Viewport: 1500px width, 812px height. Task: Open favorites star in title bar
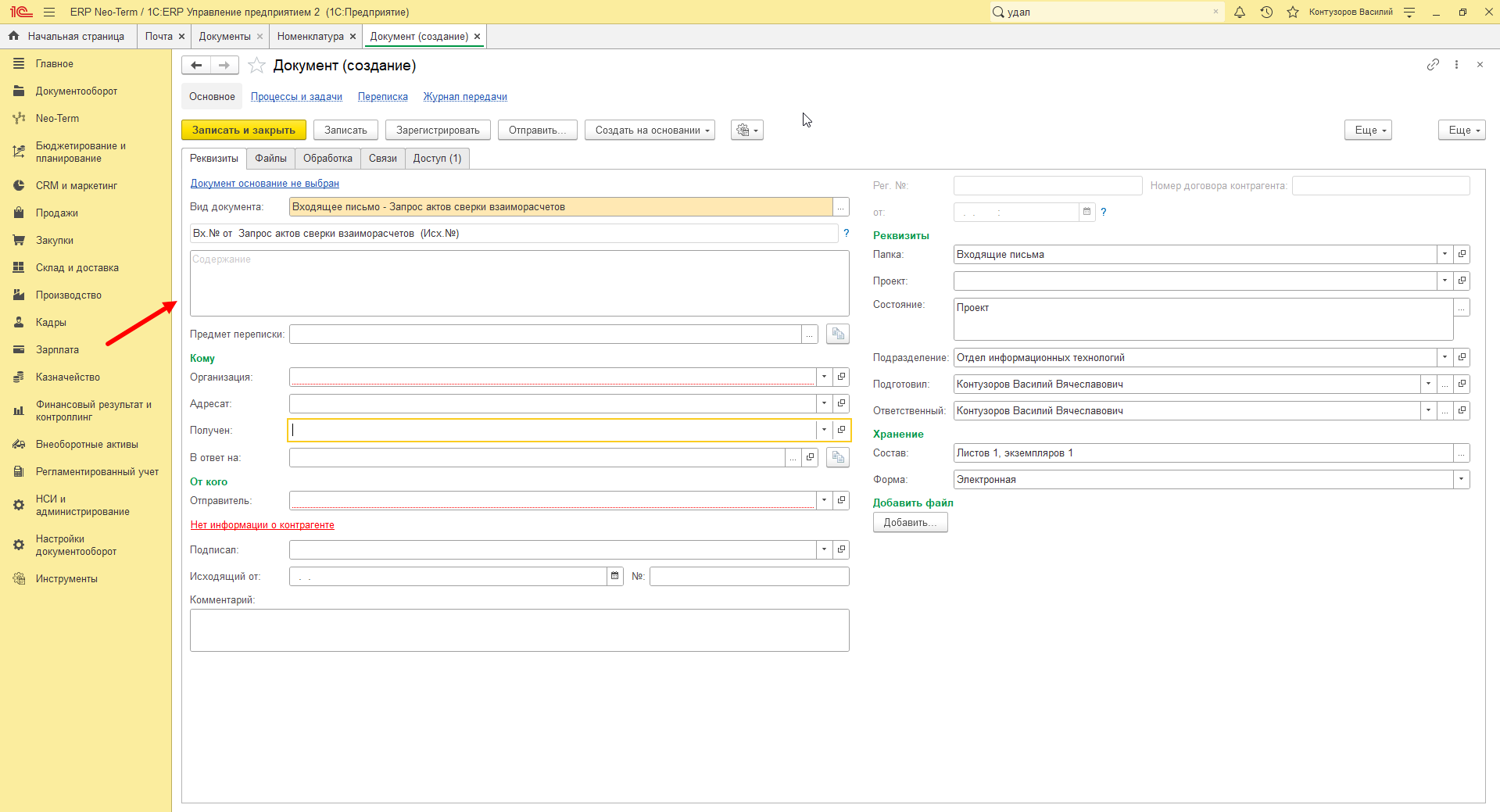(1293, 12)
